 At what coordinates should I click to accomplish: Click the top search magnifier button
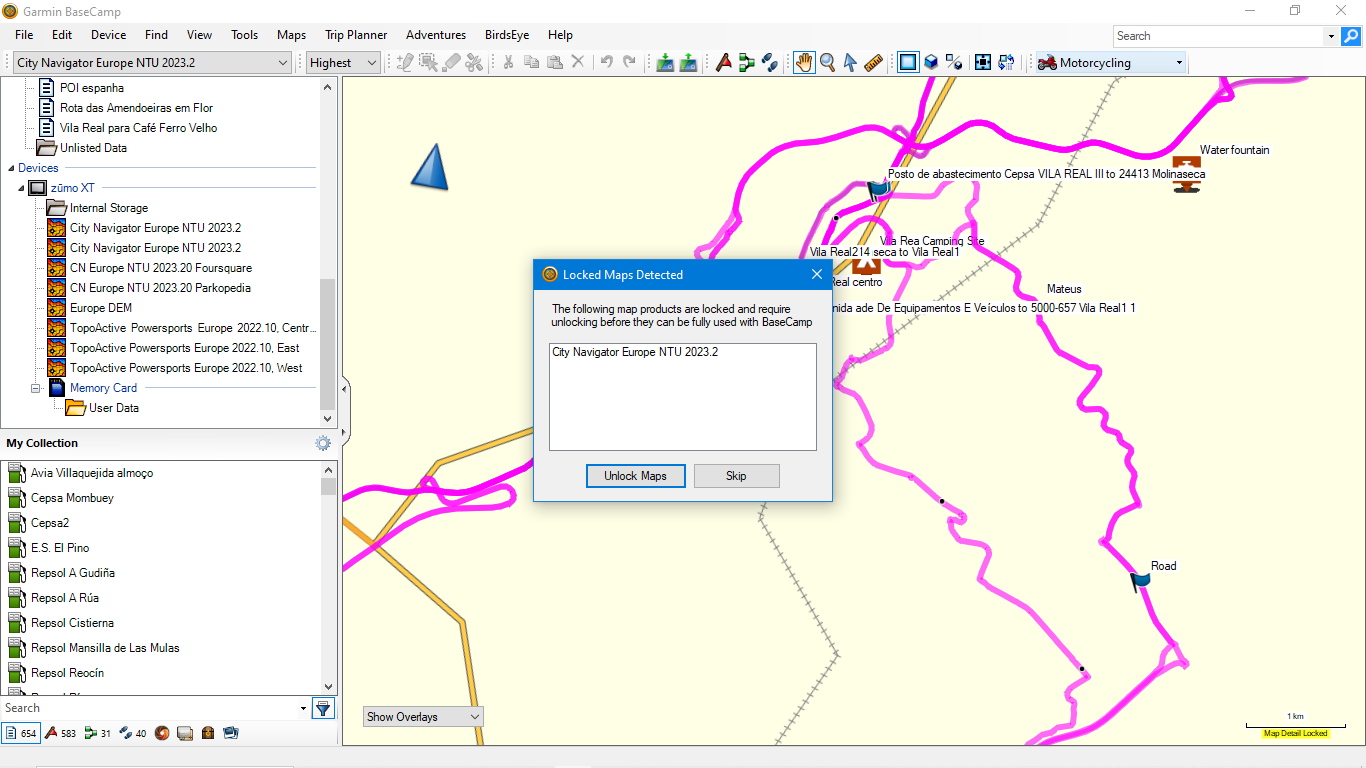[x=1351, y=36]
